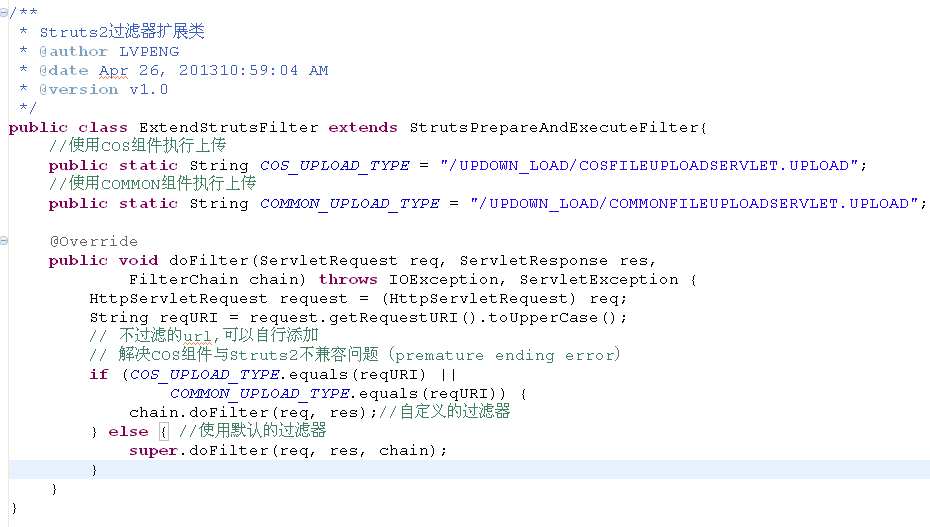This screenshot has width=930, height=527.
Task: Click the else keyword
Action: (128, 431)
